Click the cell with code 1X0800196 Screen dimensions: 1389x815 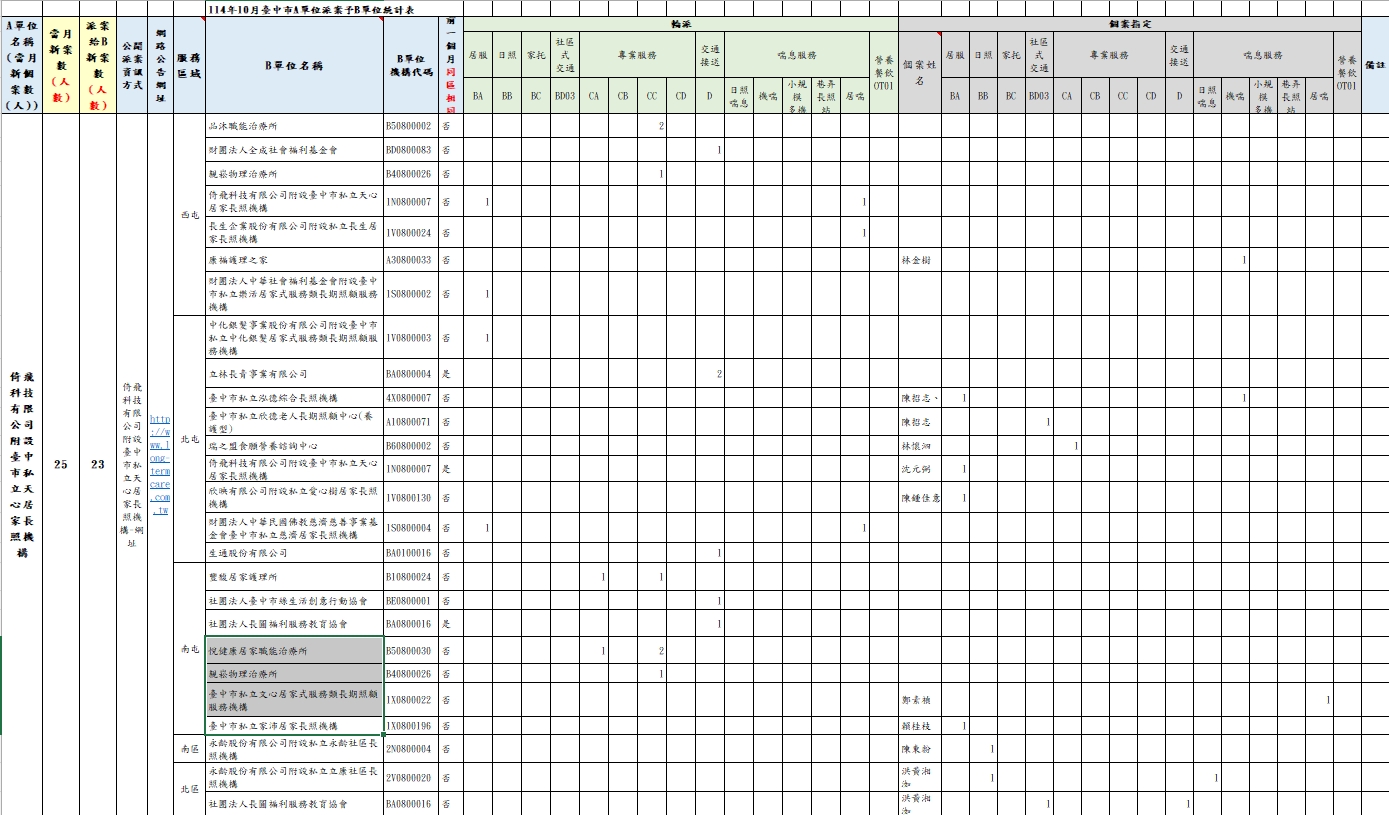tap(409, 726)
